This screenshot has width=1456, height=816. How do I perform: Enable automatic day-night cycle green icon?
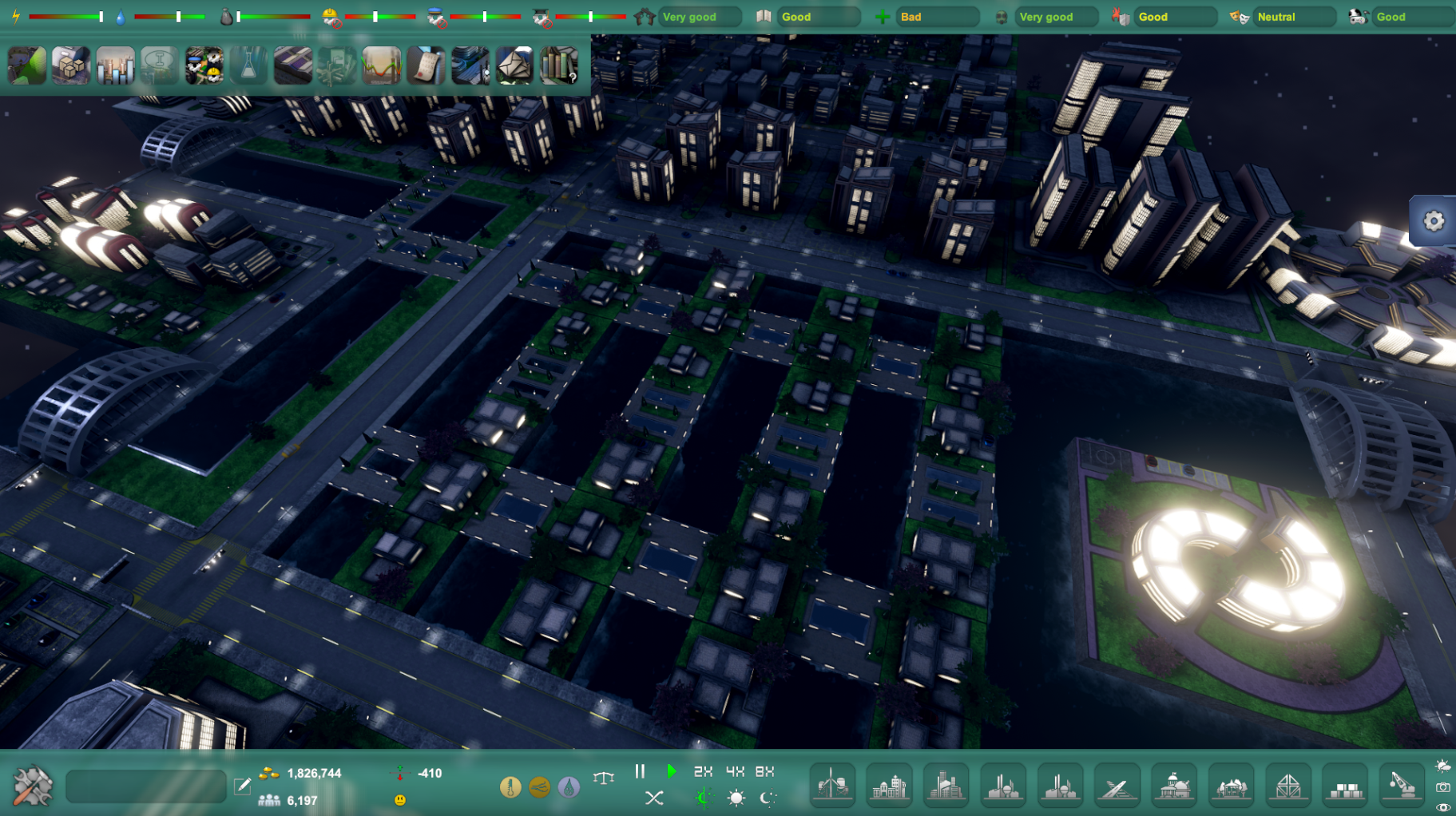(704, 798)
